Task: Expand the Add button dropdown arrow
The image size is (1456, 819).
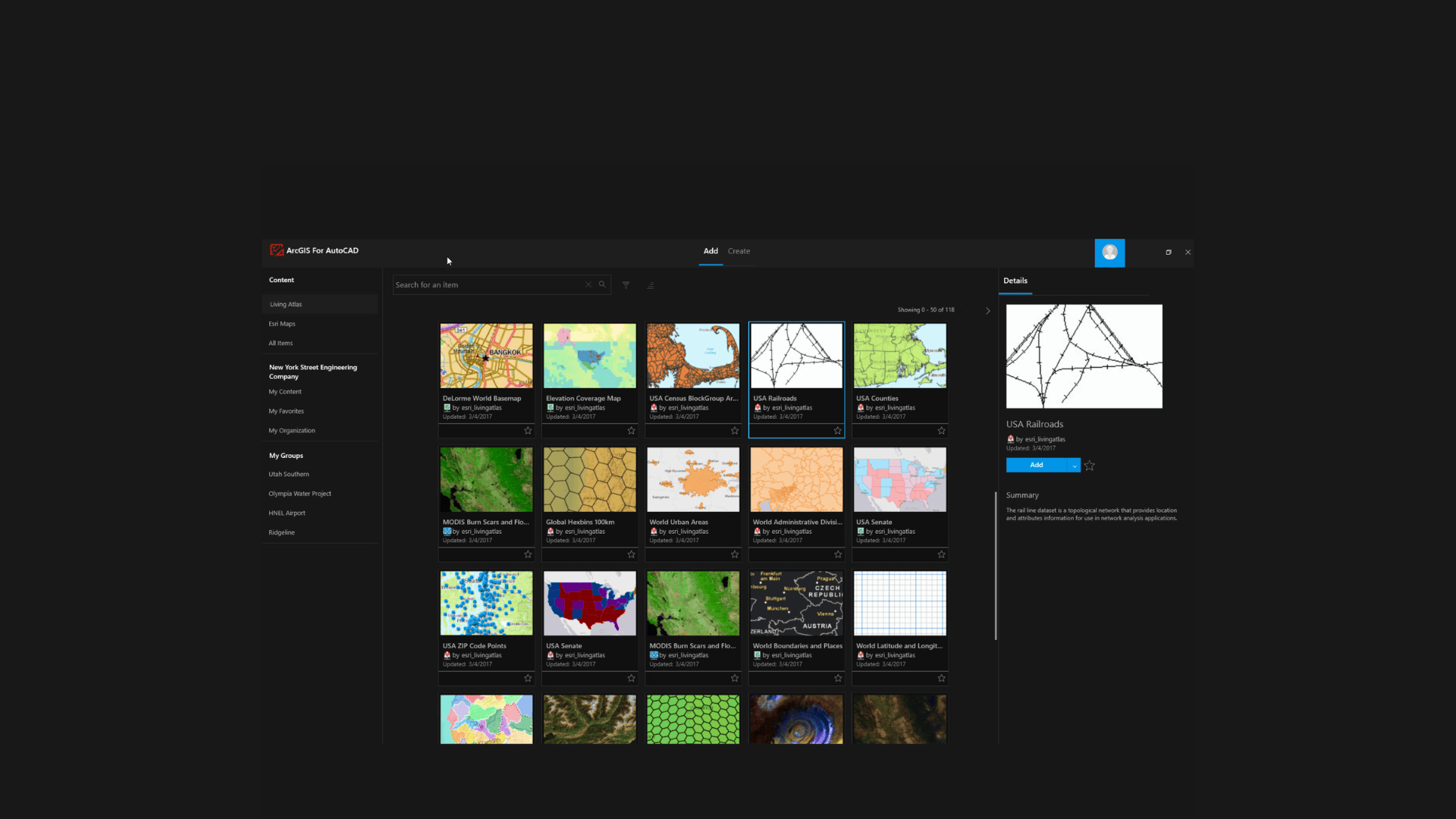Action: (x=1075, y=466)
